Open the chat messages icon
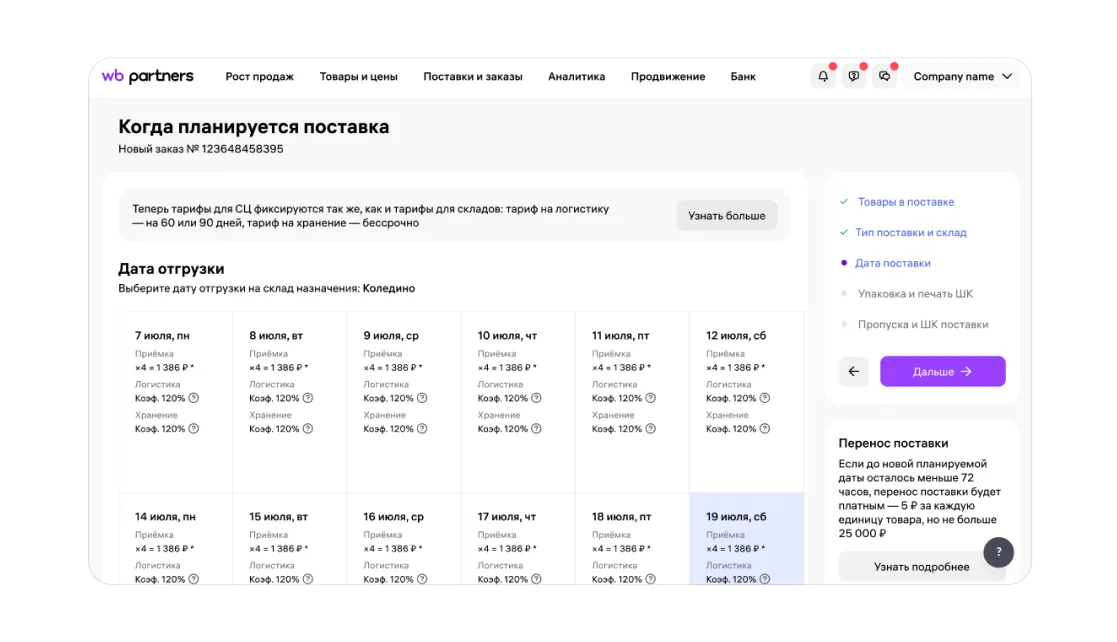This screenshot has width=1117, height=642. click(884, 77)
